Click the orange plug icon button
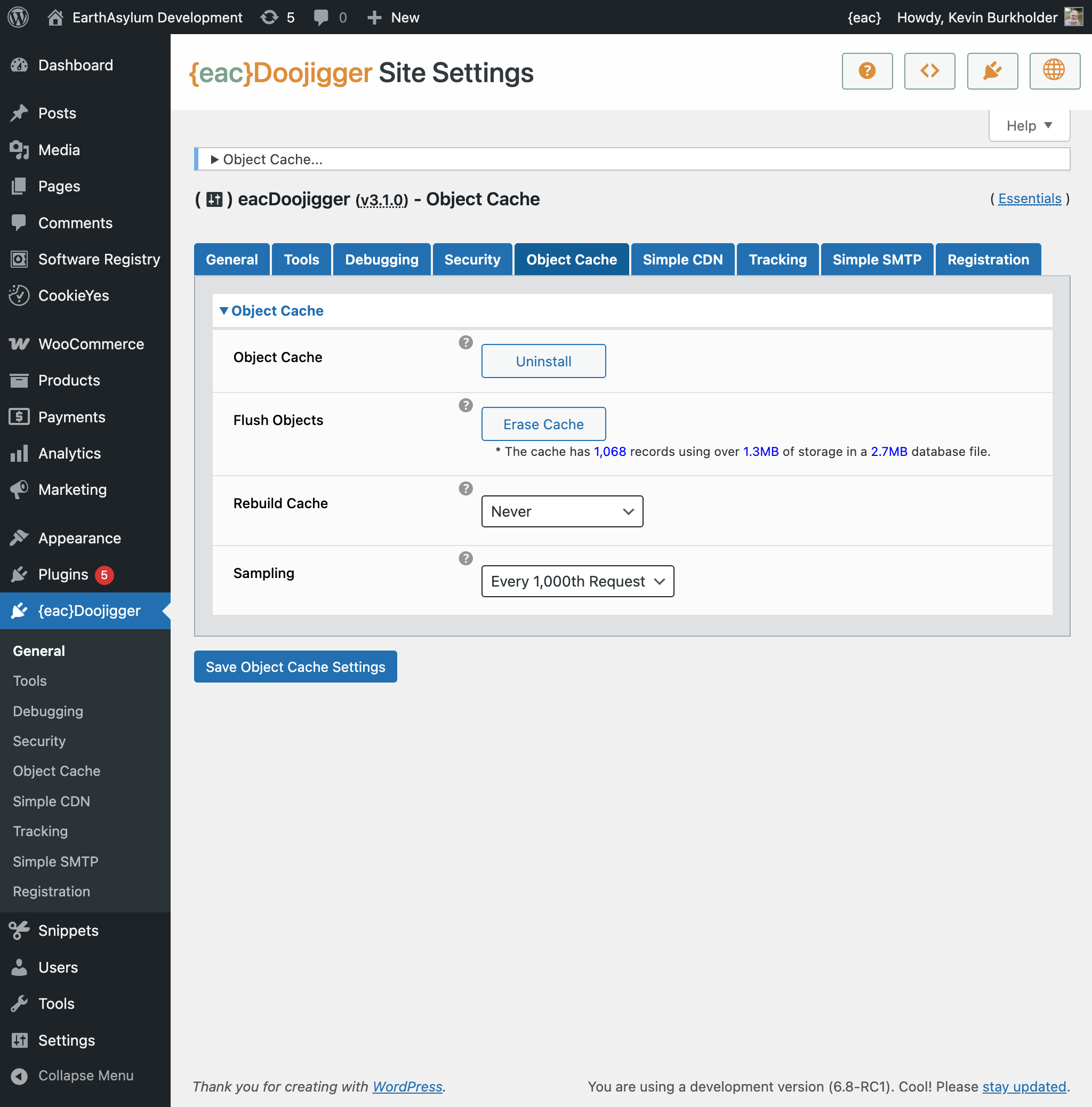The width and height of the screenshot is (1092, 1107). coord(992,71)
